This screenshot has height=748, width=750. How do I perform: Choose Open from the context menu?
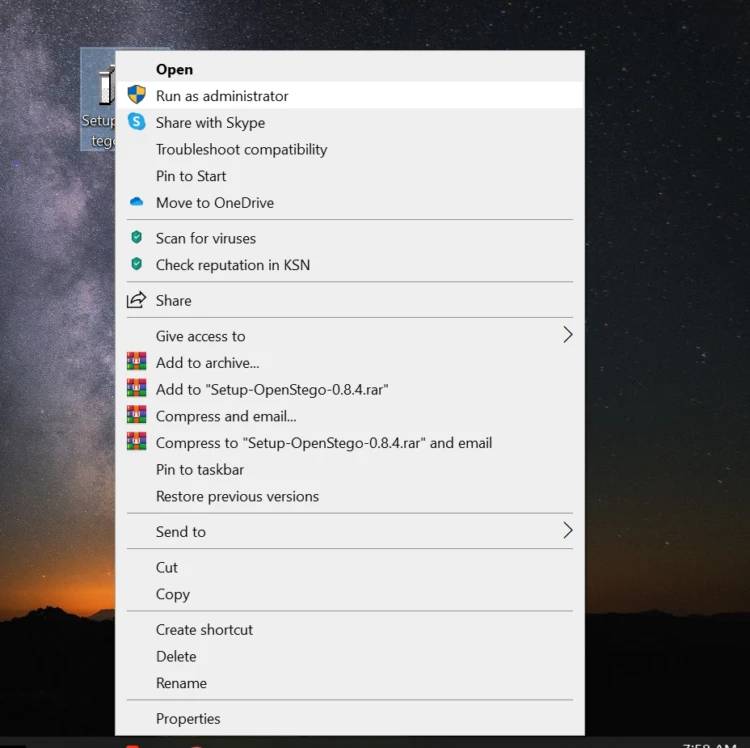(174, 69)
